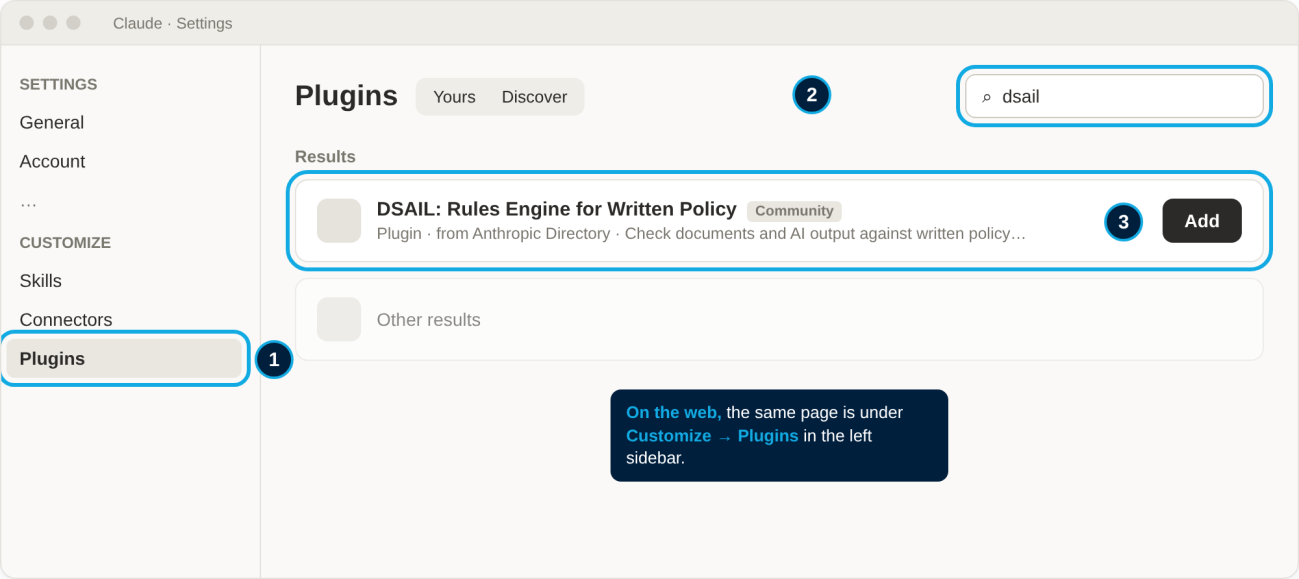Switch to the Yours tab
1299x579 pixels.
tap(454, 97)
